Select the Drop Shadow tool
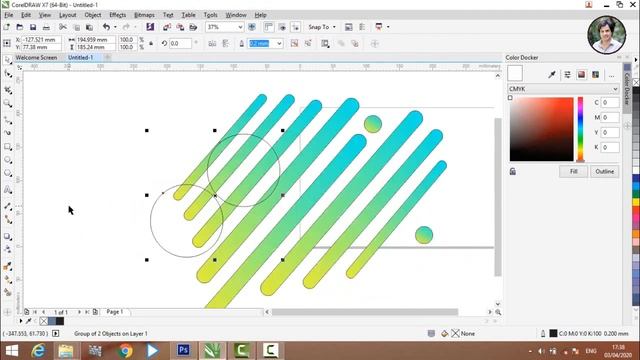Viewport: 640px width, 360px height. point(7,236)
